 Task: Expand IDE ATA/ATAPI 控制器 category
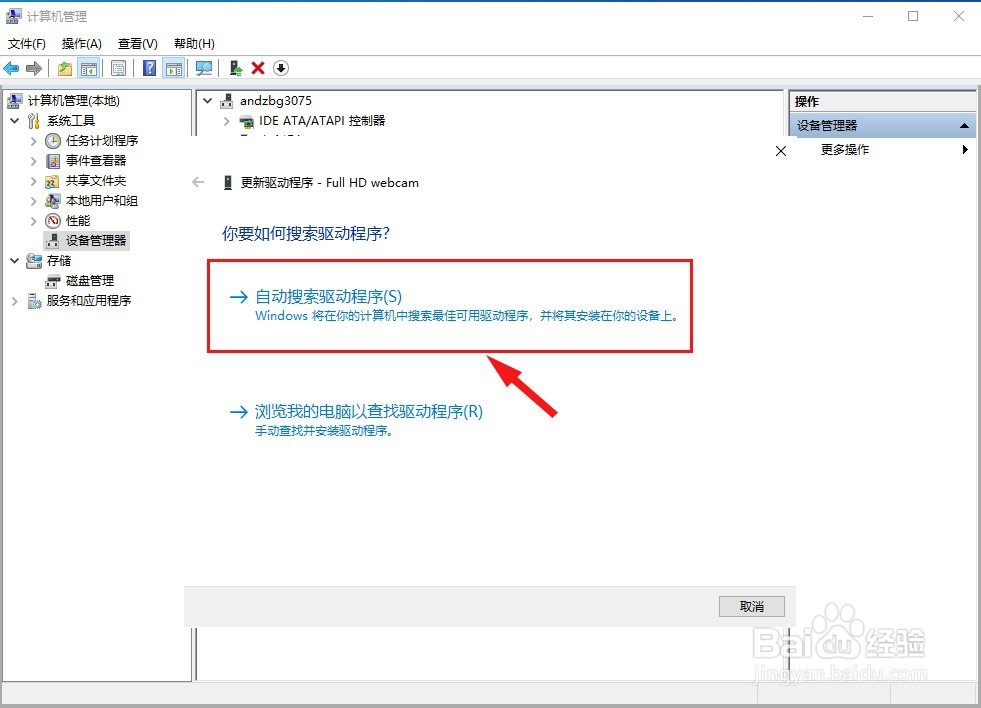(x=226, y=121)
